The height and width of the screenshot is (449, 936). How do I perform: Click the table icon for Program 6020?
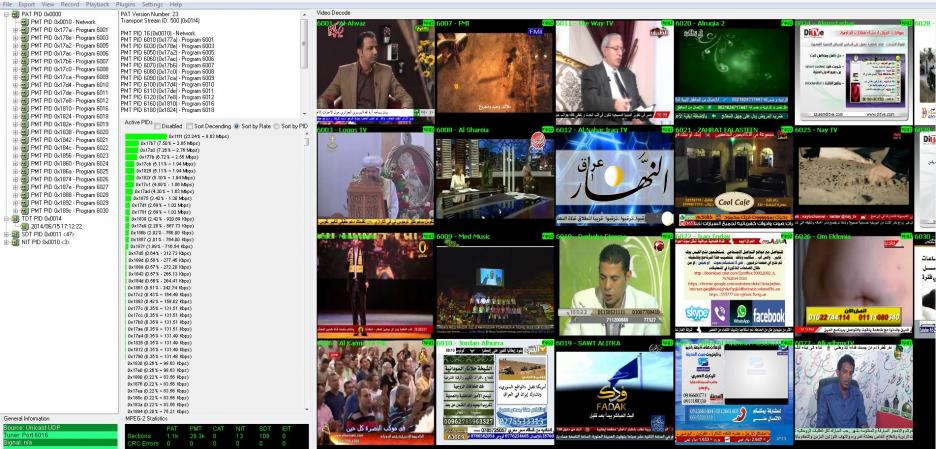[x=24, y=132]
